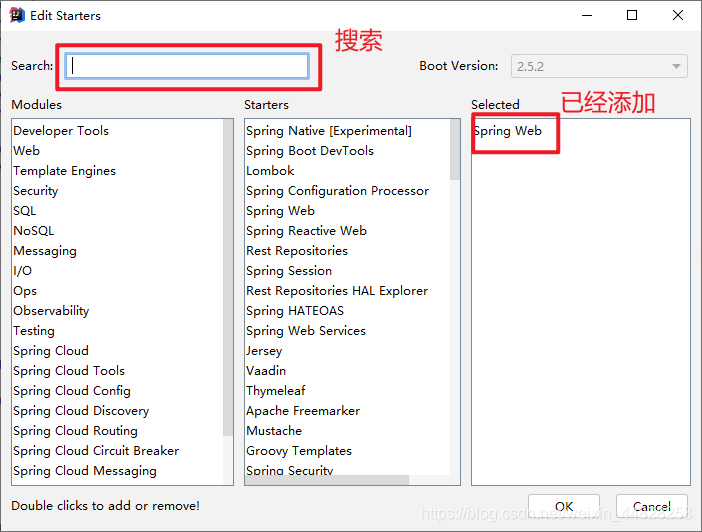Select Rest Repositories starter
The width and height of the screenshot is (702, 532).
coord(297,251)
